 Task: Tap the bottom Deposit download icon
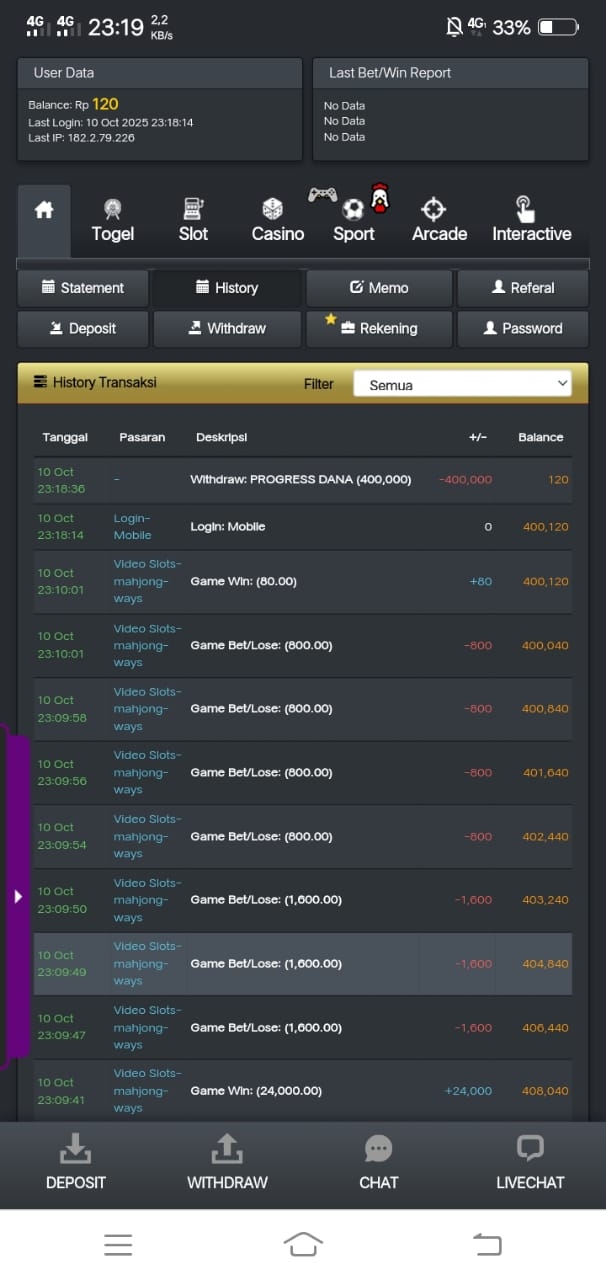pos(76,1161)
